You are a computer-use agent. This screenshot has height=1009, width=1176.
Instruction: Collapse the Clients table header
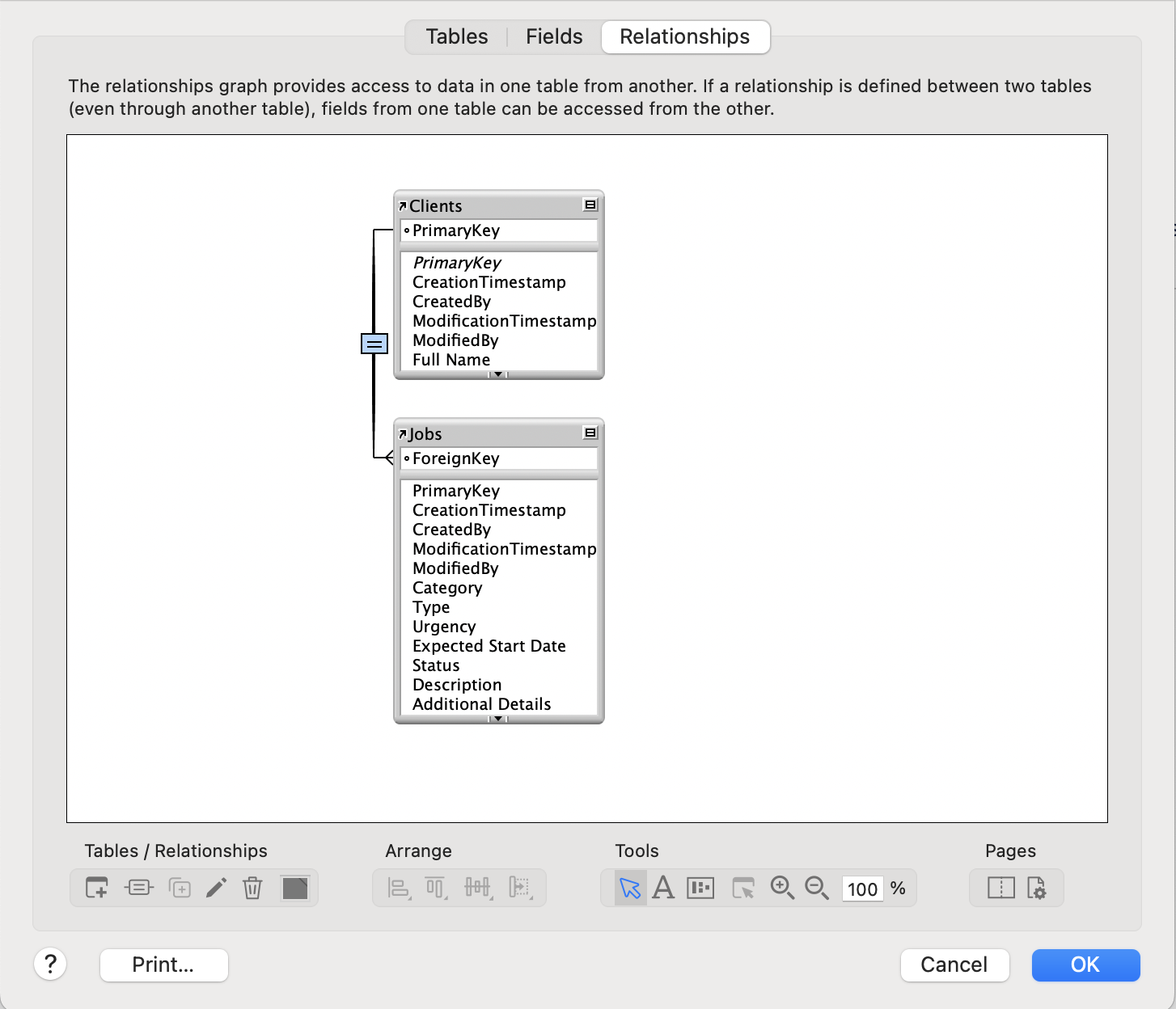pos(590,205)
